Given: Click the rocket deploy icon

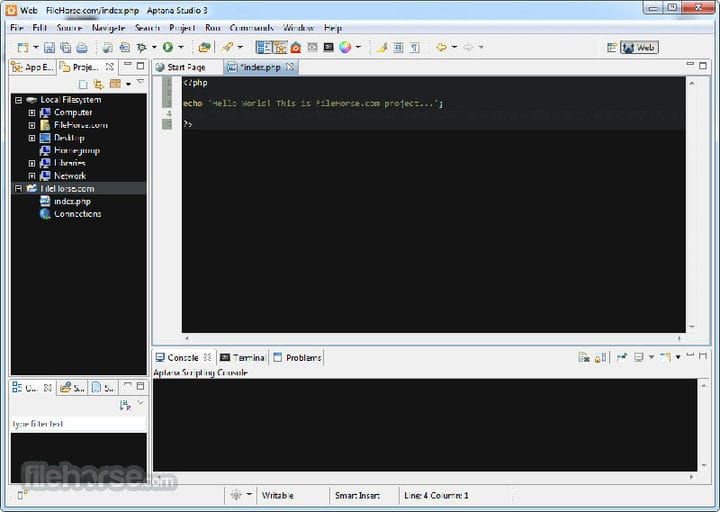Looking at the screenshot, I should (x=228, y=47).
